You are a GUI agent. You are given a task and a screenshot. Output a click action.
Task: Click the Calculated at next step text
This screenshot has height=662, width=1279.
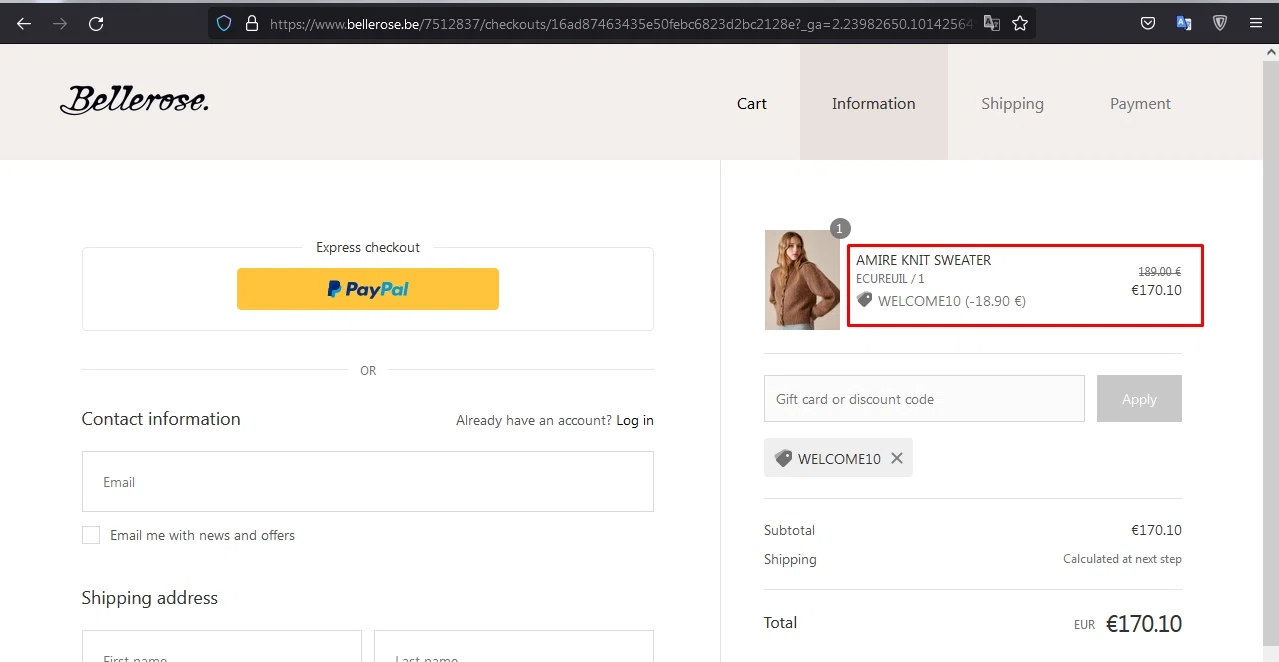[1122, 559]
